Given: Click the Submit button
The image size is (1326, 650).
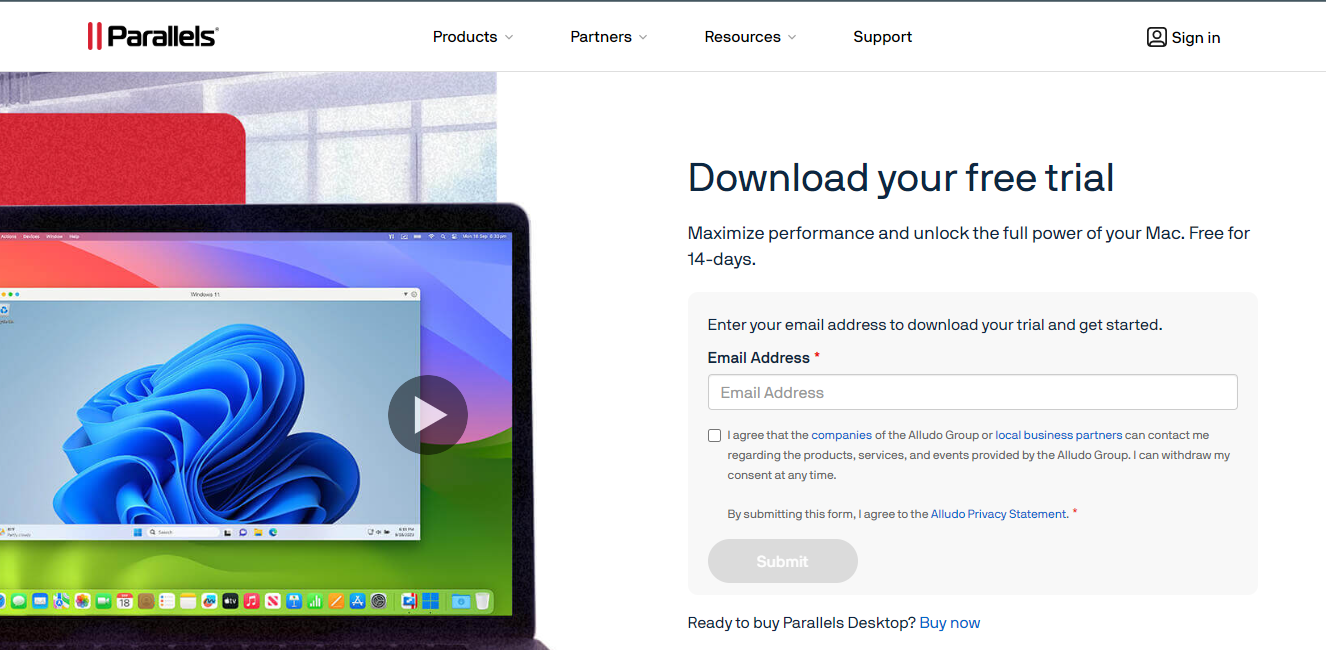Looking at the screenshot, I should tap(782, 561).
